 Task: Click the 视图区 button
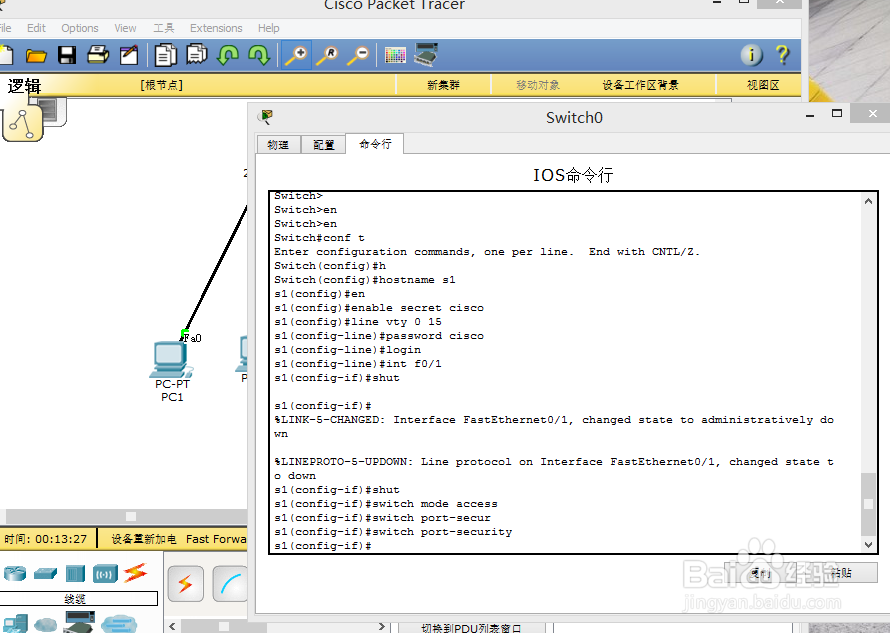[x=763, y=85]
